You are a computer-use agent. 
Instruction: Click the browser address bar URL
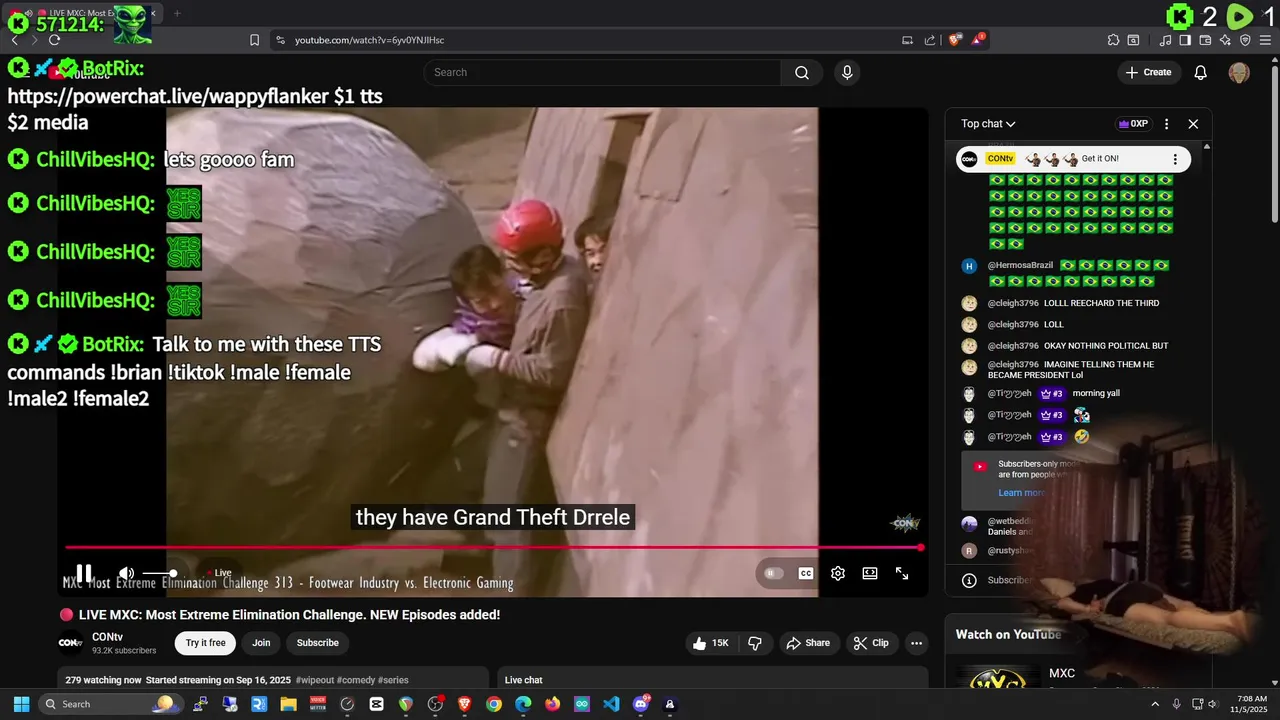[369, 40]
